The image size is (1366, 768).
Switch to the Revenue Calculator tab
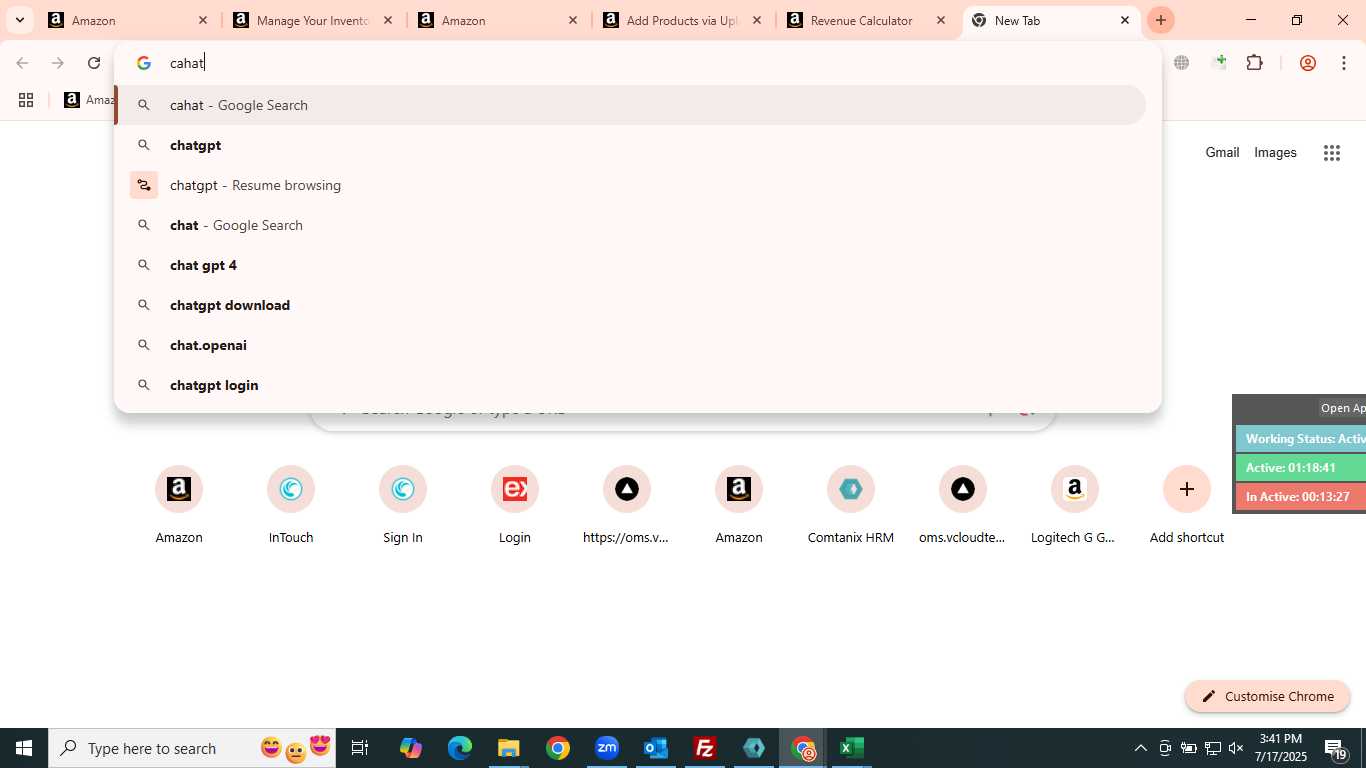tap(868, 20)
